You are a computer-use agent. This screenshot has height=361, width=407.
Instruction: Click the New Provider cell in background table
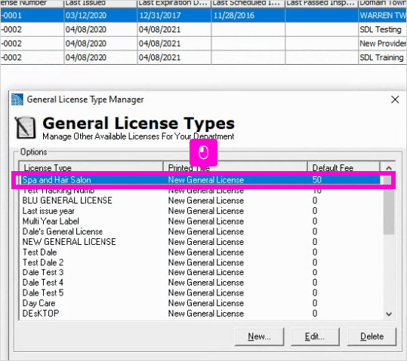click(383, 43)
